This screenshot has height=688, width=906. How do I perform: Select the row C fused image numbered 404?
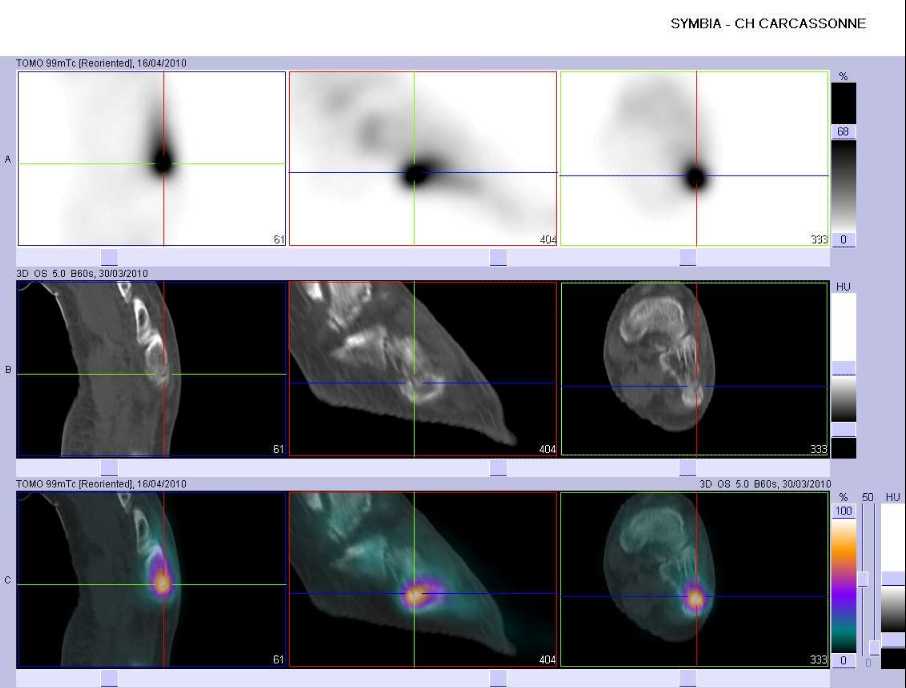pyautogui.click(x=422, y=579)
